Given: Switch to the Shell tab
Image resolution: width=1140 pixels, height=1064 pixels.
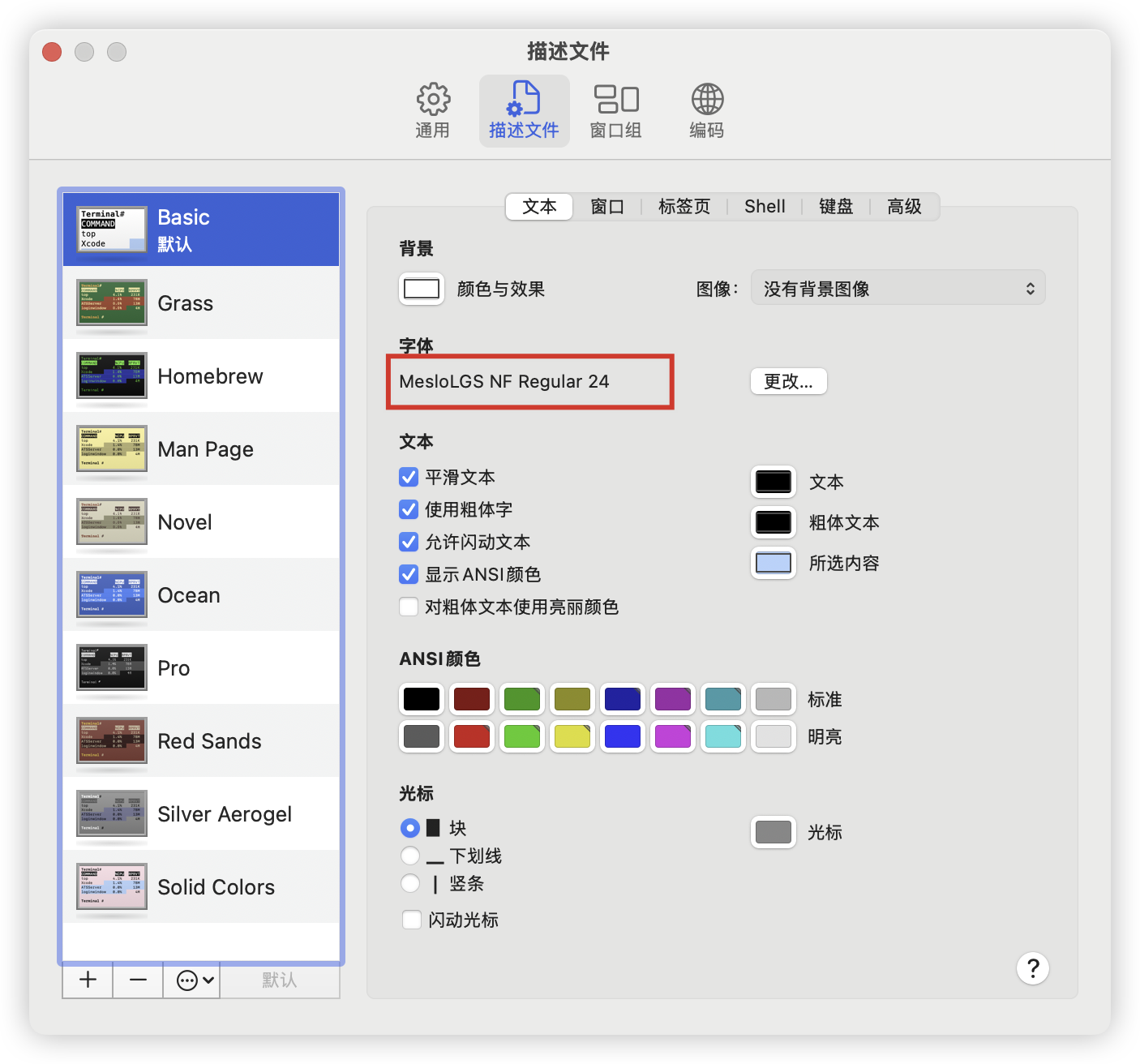Looking at the screenshot, I should point(765,207).
